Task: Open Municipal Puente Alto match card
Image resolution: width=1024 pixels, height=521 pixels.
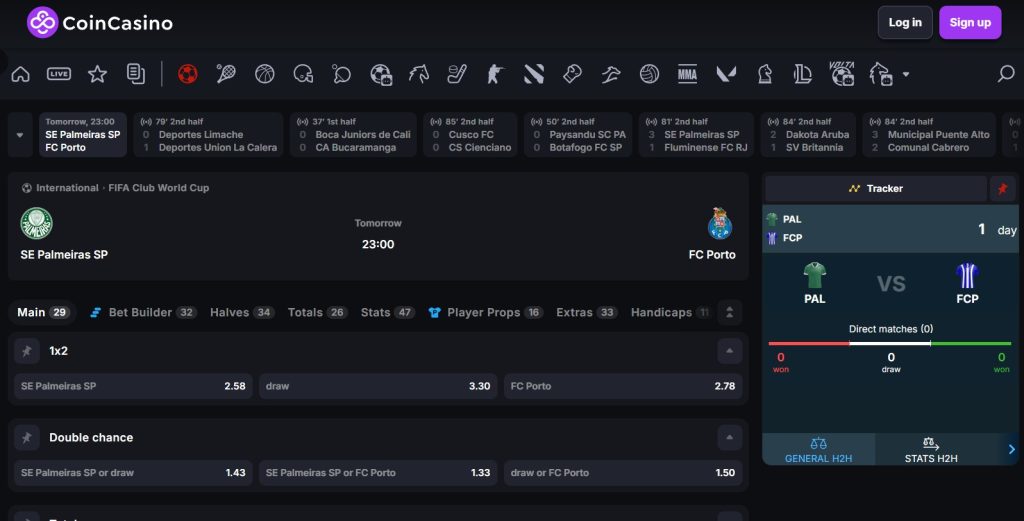Action: pyautogui.click(x=929, y=135)
